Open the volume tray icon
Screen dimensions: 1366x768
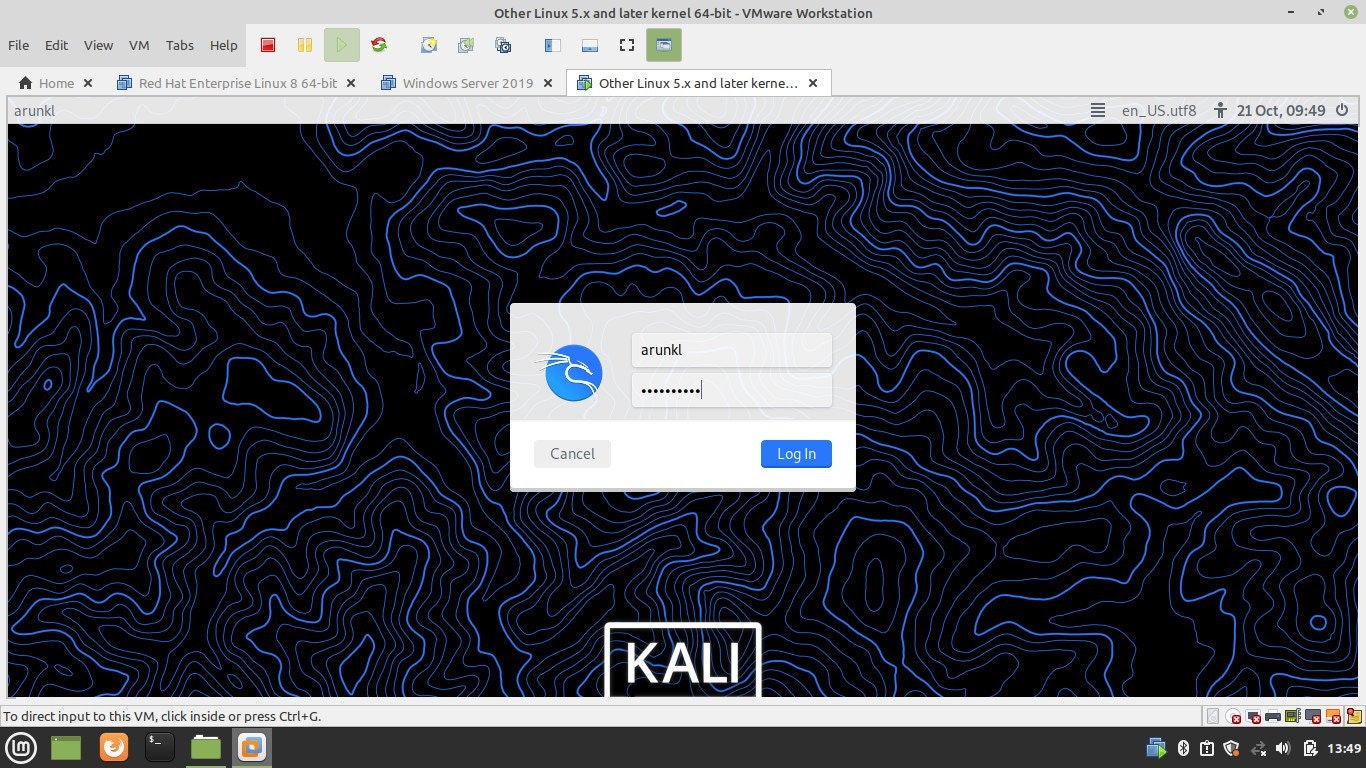(x=1283, y=748)
